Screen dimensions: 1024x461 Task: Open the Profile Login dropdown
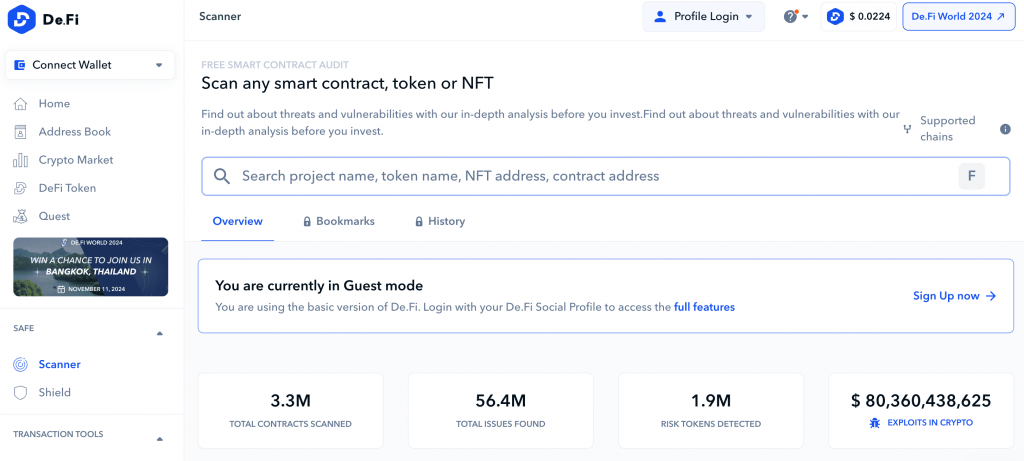pyautogui.click(x=703, y=17)
